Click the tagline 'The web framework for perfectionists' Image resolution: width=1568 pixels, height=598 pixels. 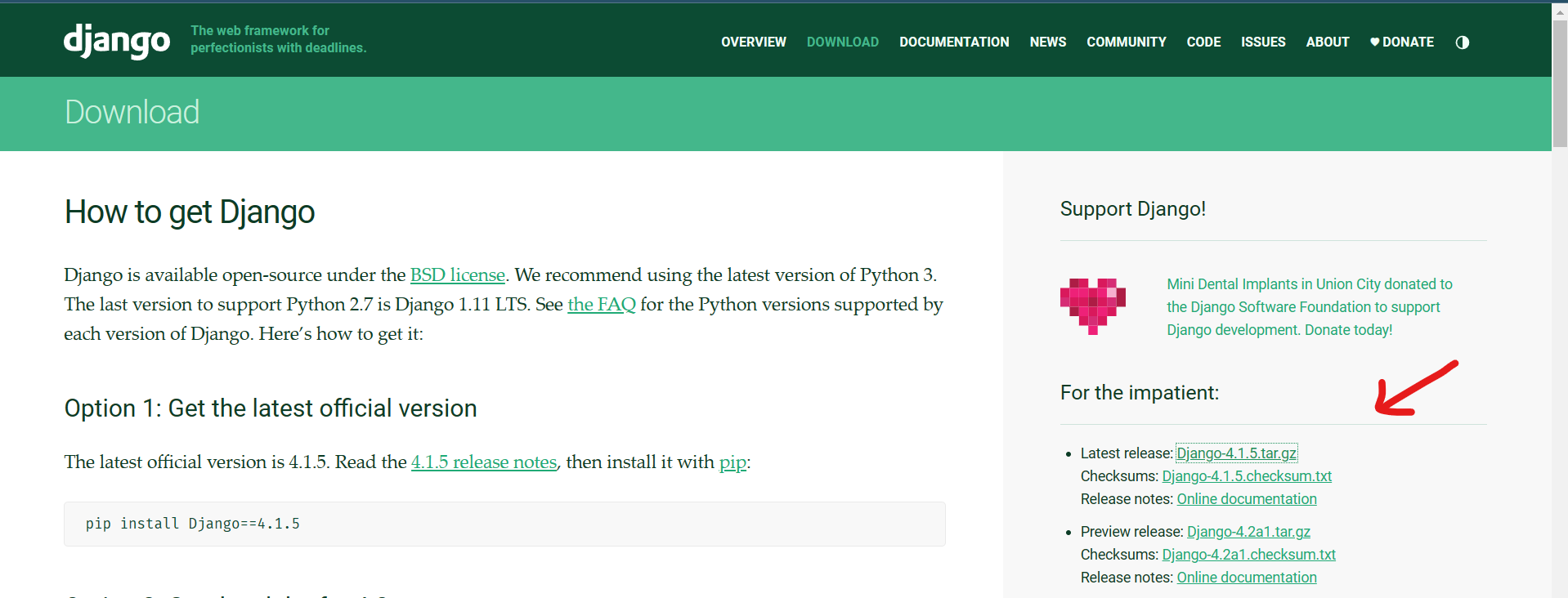point(279,39)
